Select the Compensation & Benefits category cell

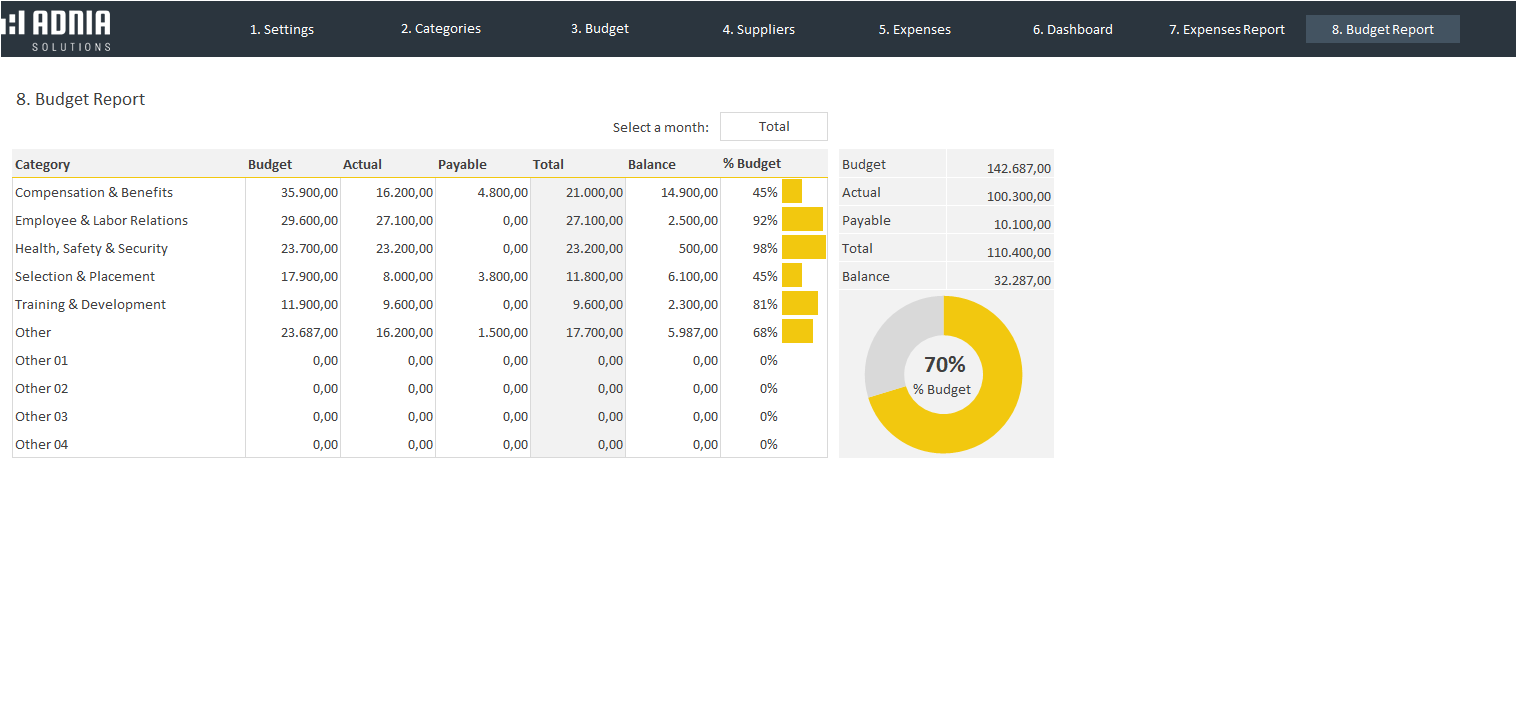pos(94,192)
